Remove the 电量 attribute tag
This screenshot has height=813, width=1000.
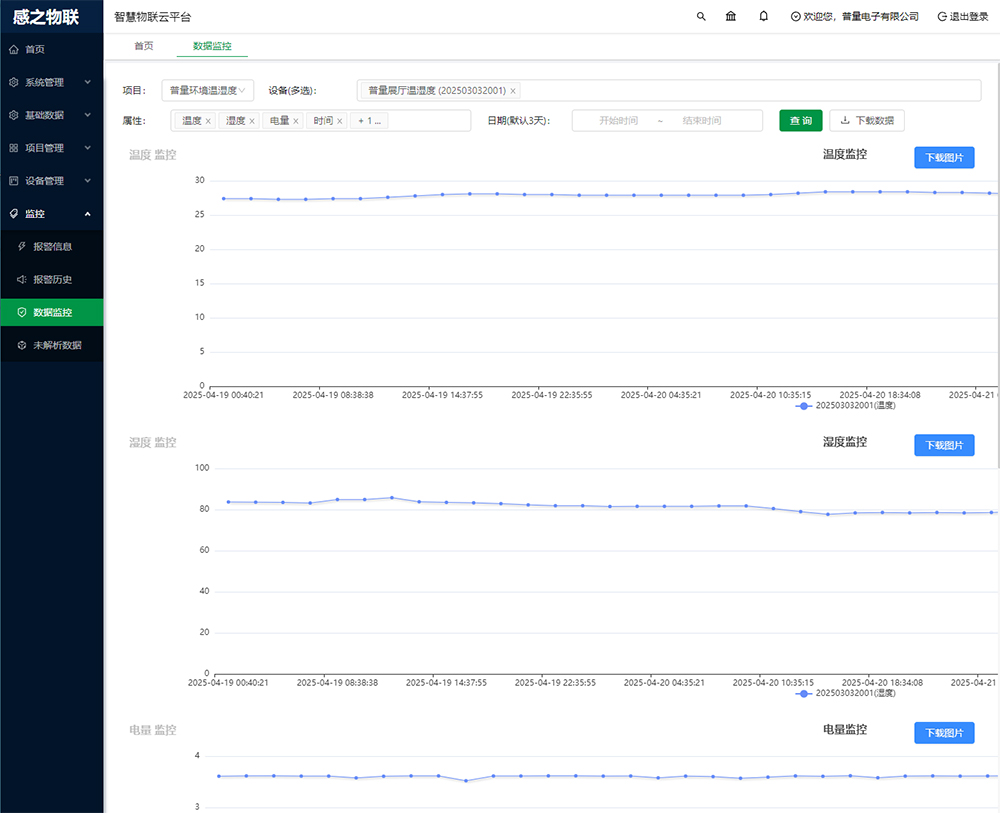tap(296, 121)
